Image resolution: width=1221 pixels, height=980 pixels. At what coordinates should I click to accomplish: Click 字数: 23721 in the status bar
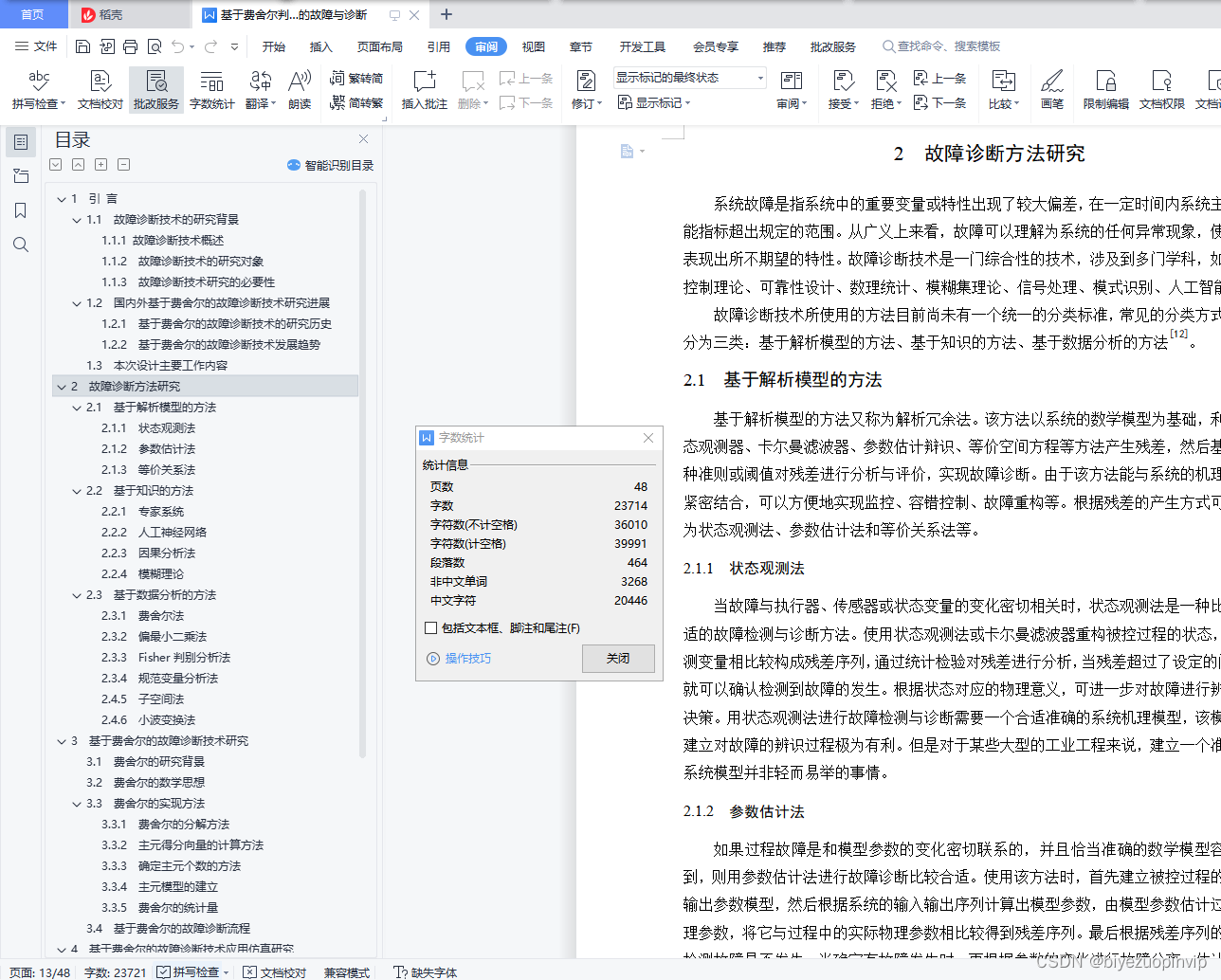(116, 972)
